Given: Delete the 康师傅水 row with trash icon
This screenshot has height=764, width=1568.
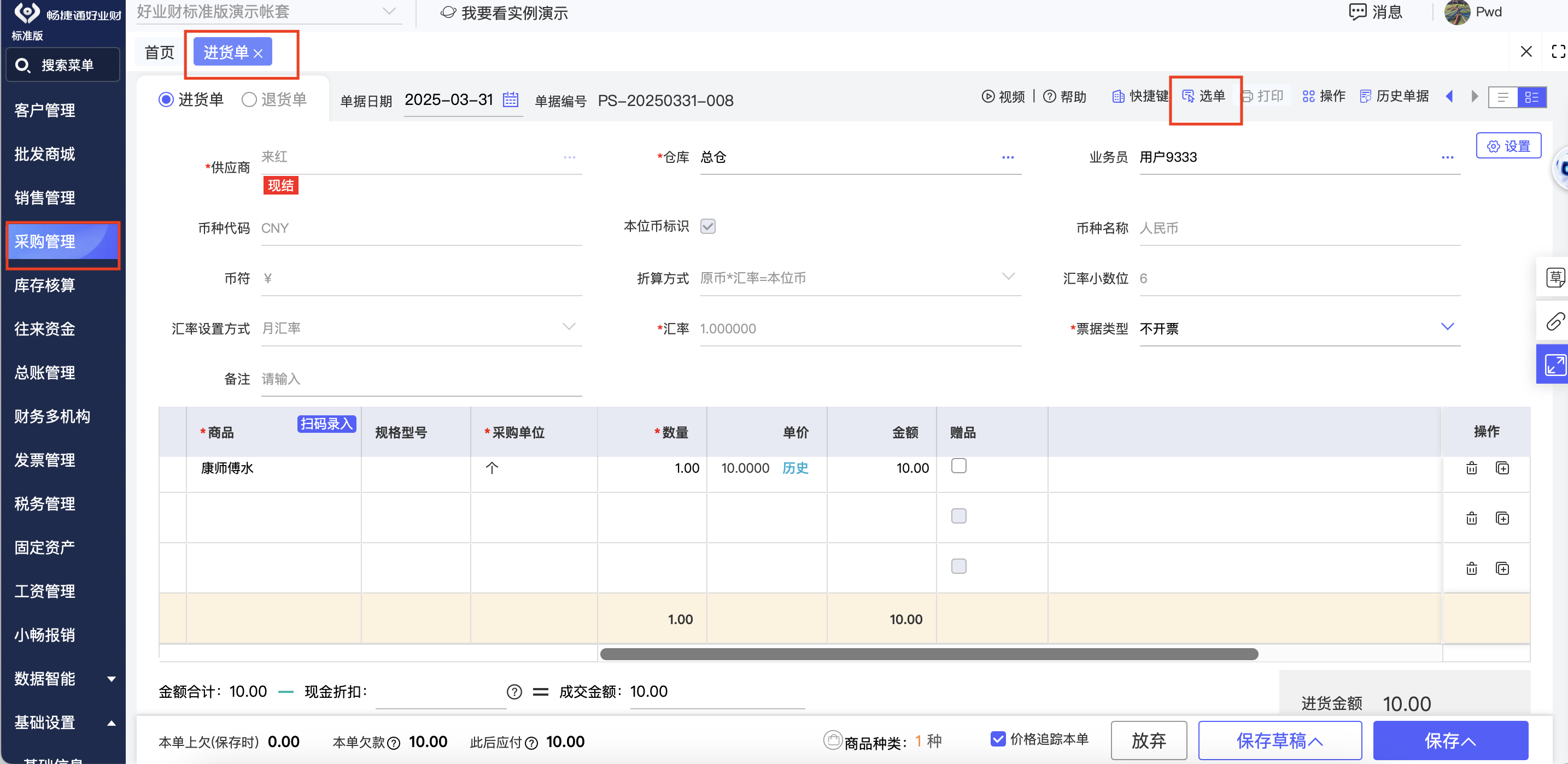Looking at the screenshot, I should click(x=1471, y=468).
